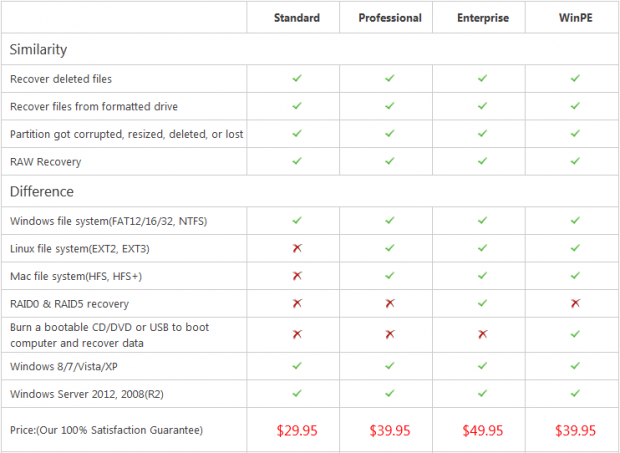Click the $39.95 WinPE price
The width and height of the screenshot is (620, 453).
(575, 430)
